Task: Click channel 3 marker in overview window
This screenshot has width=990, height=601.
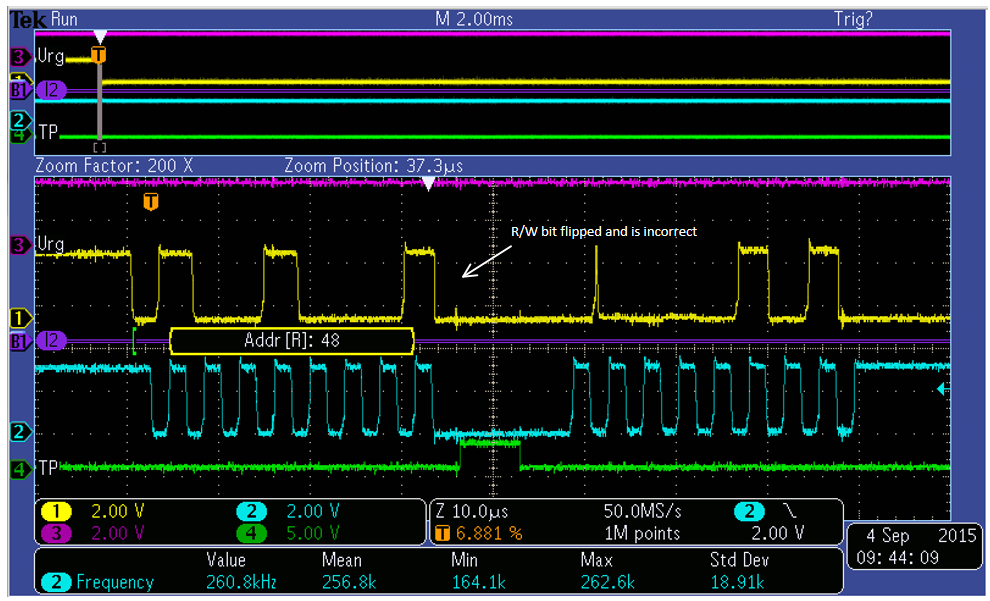Action: [20, 57]
